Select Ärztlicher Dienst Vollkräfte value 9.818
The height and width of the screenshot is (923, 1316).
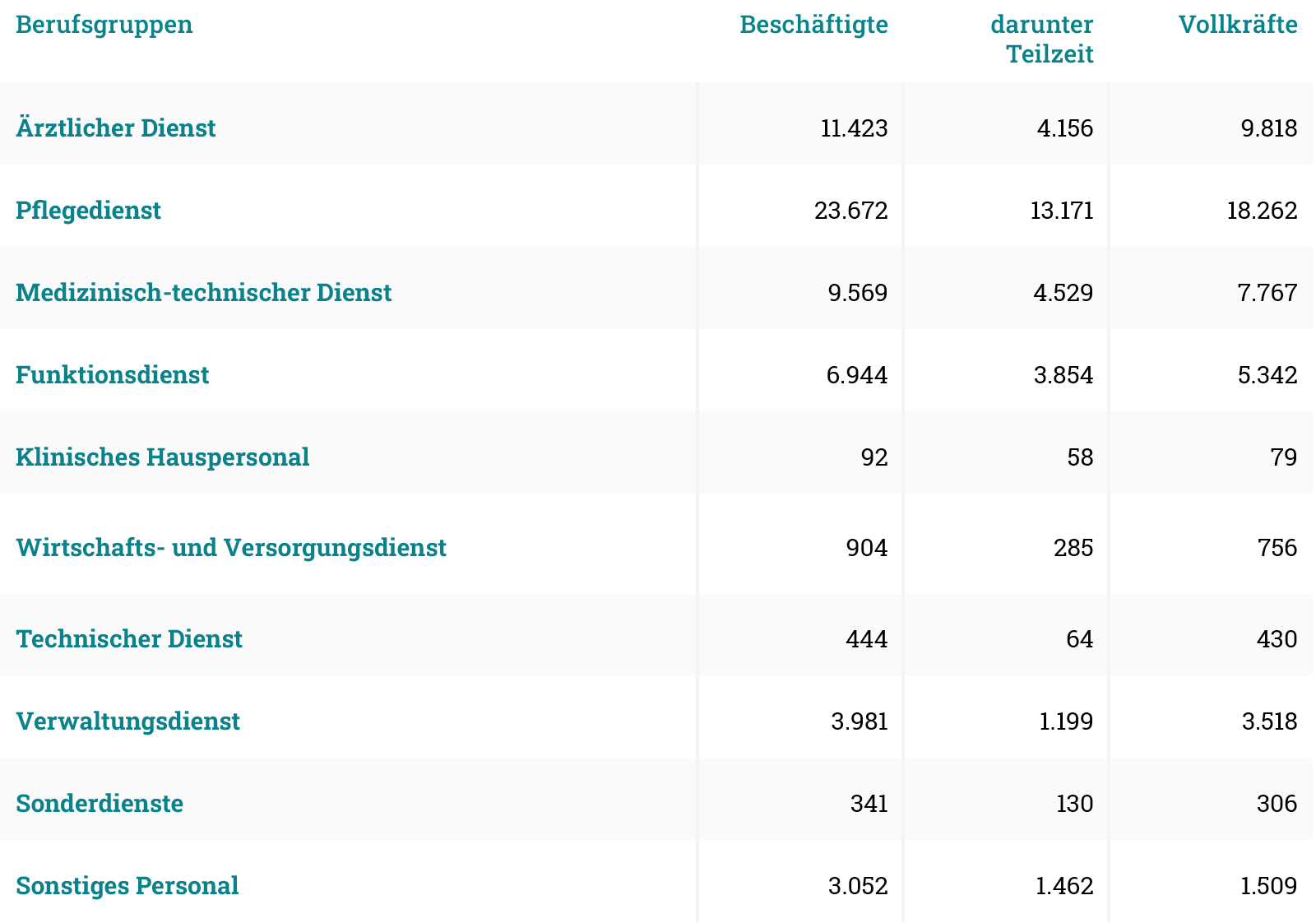tap(1269, 128)
